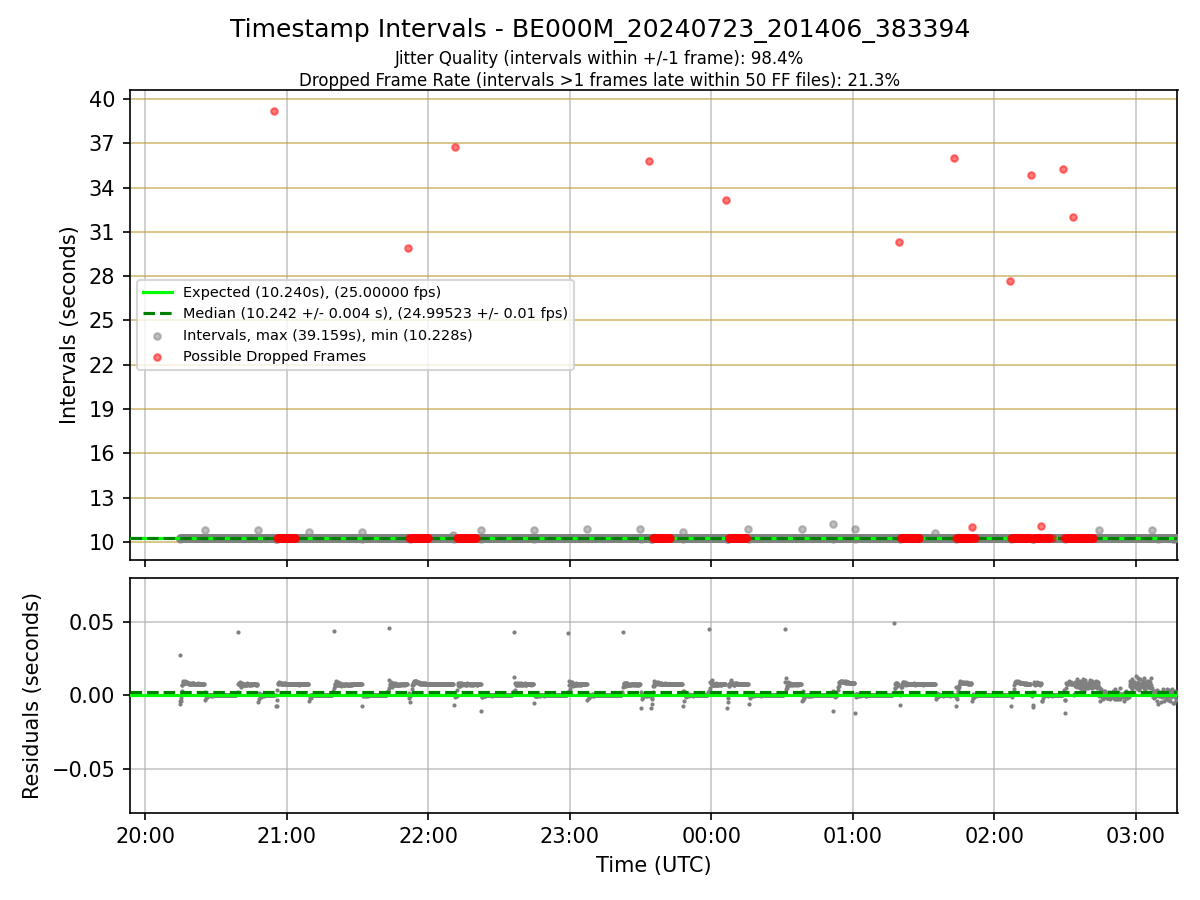This screenshot has width=1200, height=900.
Task: Click the 'Intervals, max (39.159s)' legend entry
Action: [328, 335]
